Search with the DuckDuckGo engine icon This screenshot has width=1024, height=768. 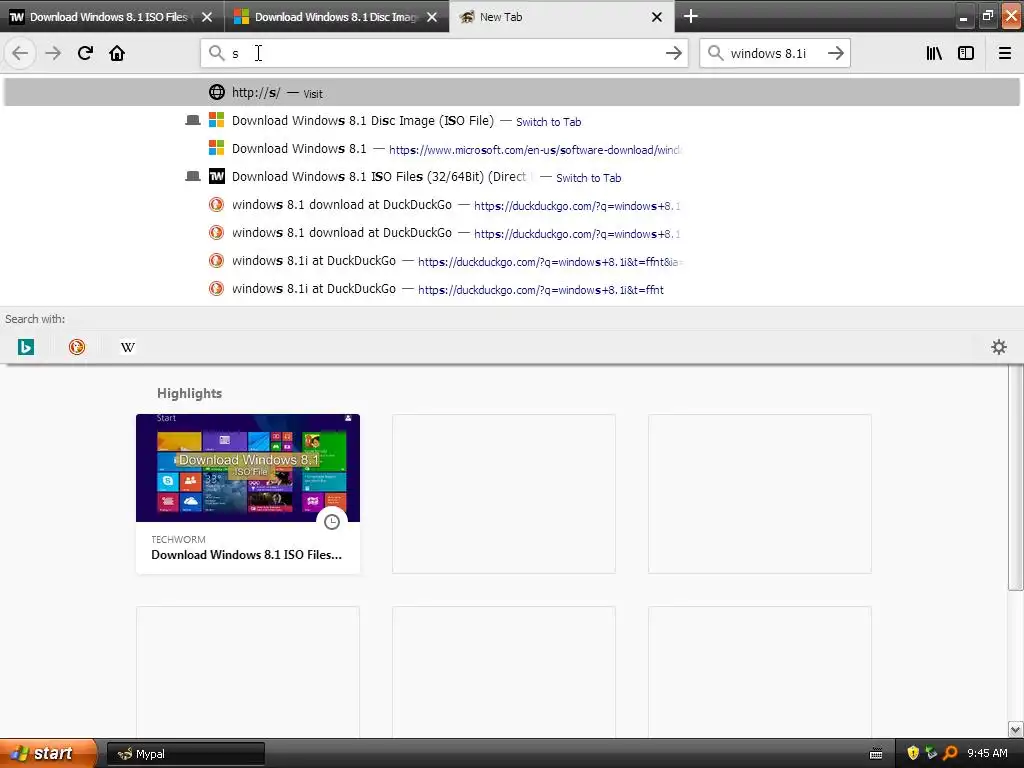coord(77,347)
